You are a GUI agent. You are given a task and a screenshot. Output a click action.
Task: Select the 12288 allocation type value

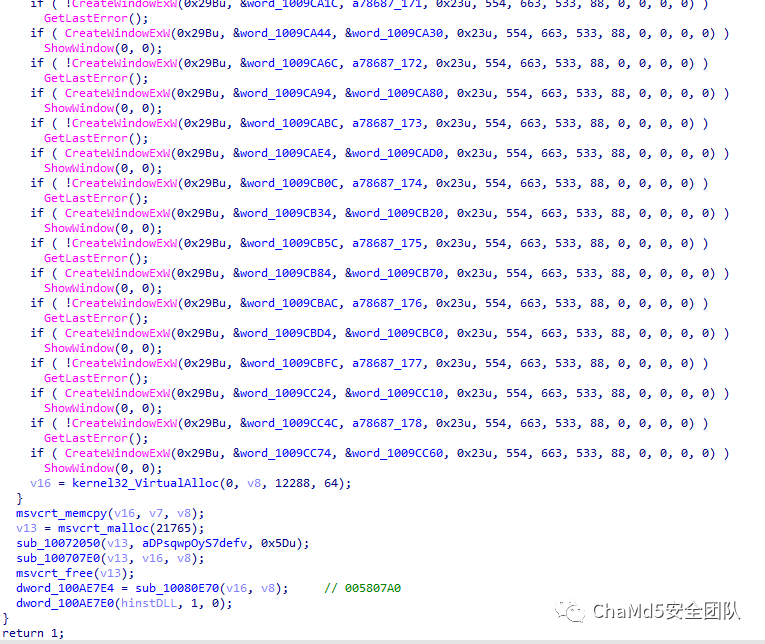point(292,483)
